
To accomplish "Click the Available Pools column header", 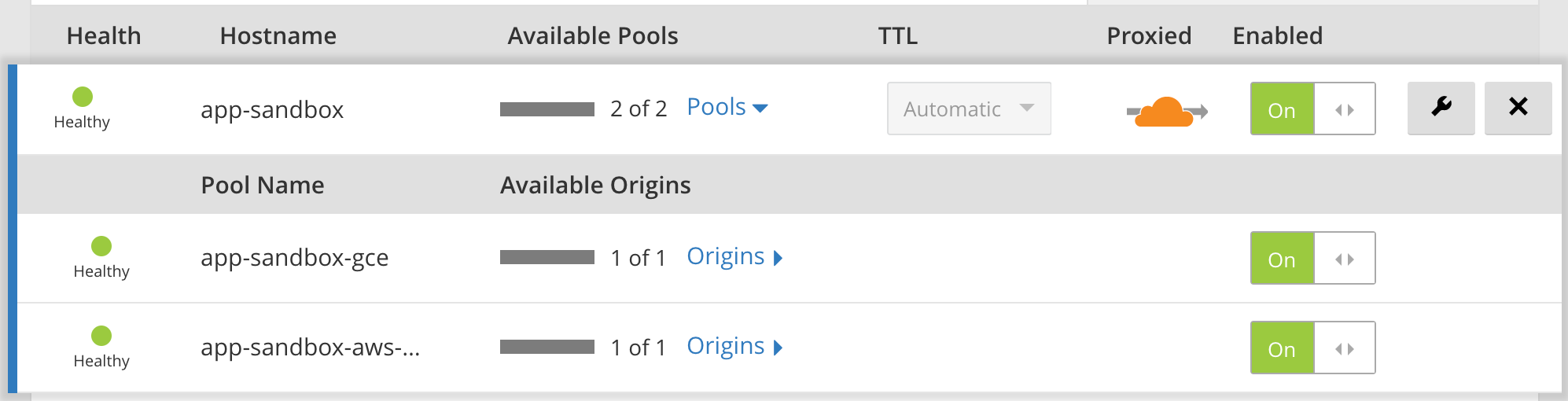I will tap(593, 35).
